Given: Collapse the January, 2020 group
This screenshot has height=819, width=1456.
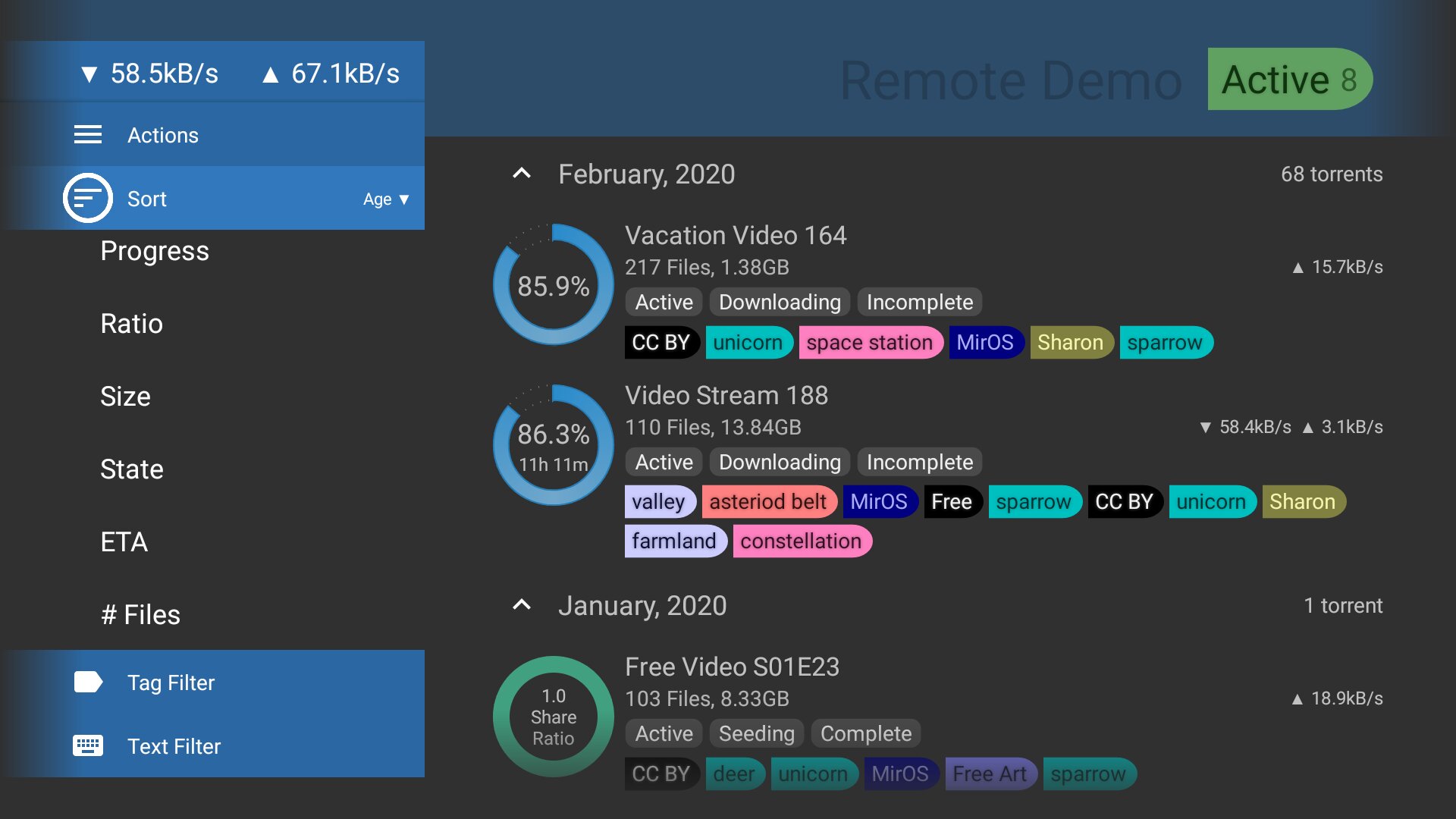Looking at the screenshot, I should pos(522,605).
